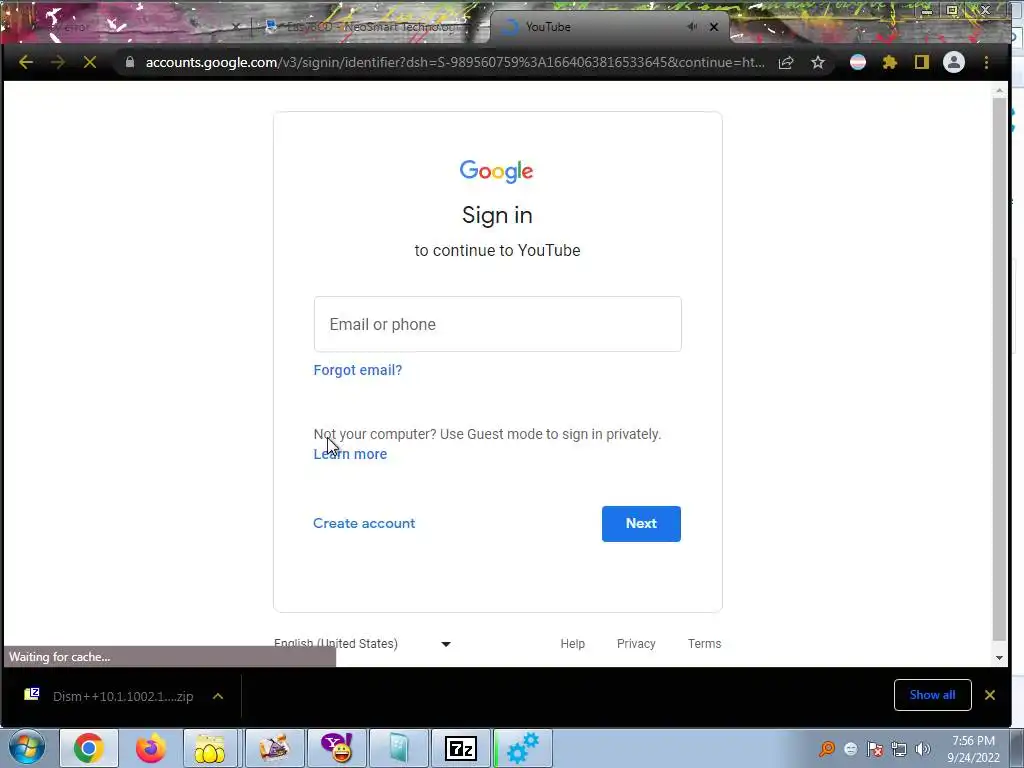This screenshot has height=768, width=1024.
Task: Open the Learn more link
Action: (350, 454)
